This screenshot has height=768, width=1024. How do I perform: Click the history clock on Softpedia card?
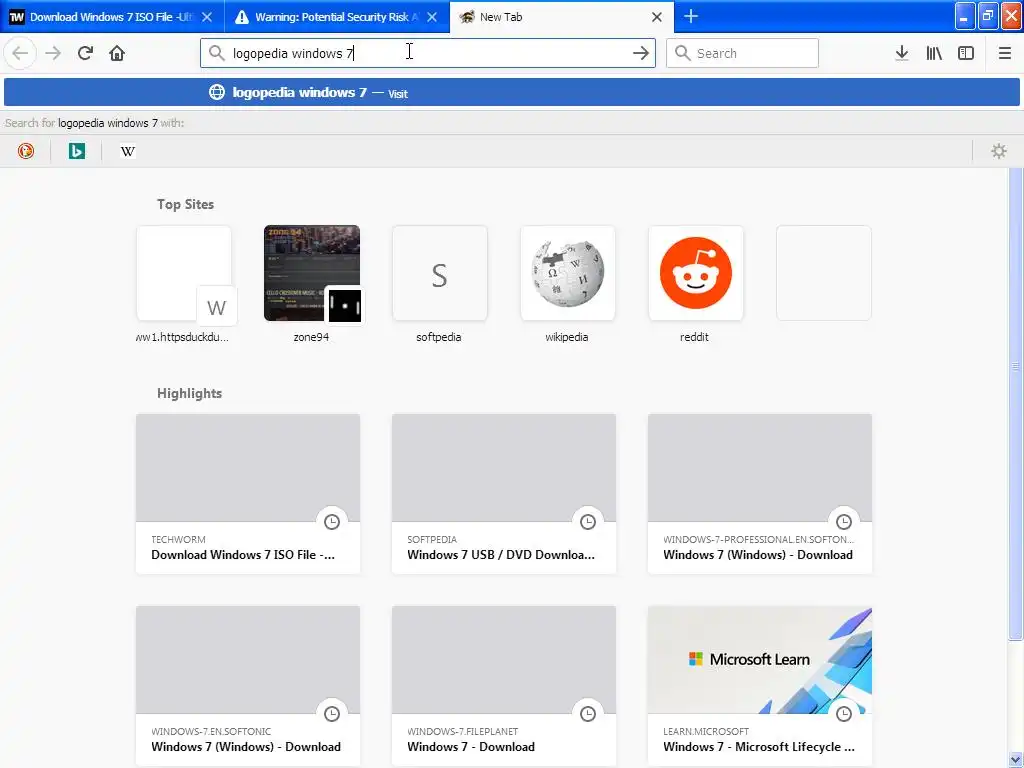pos(588,522)
